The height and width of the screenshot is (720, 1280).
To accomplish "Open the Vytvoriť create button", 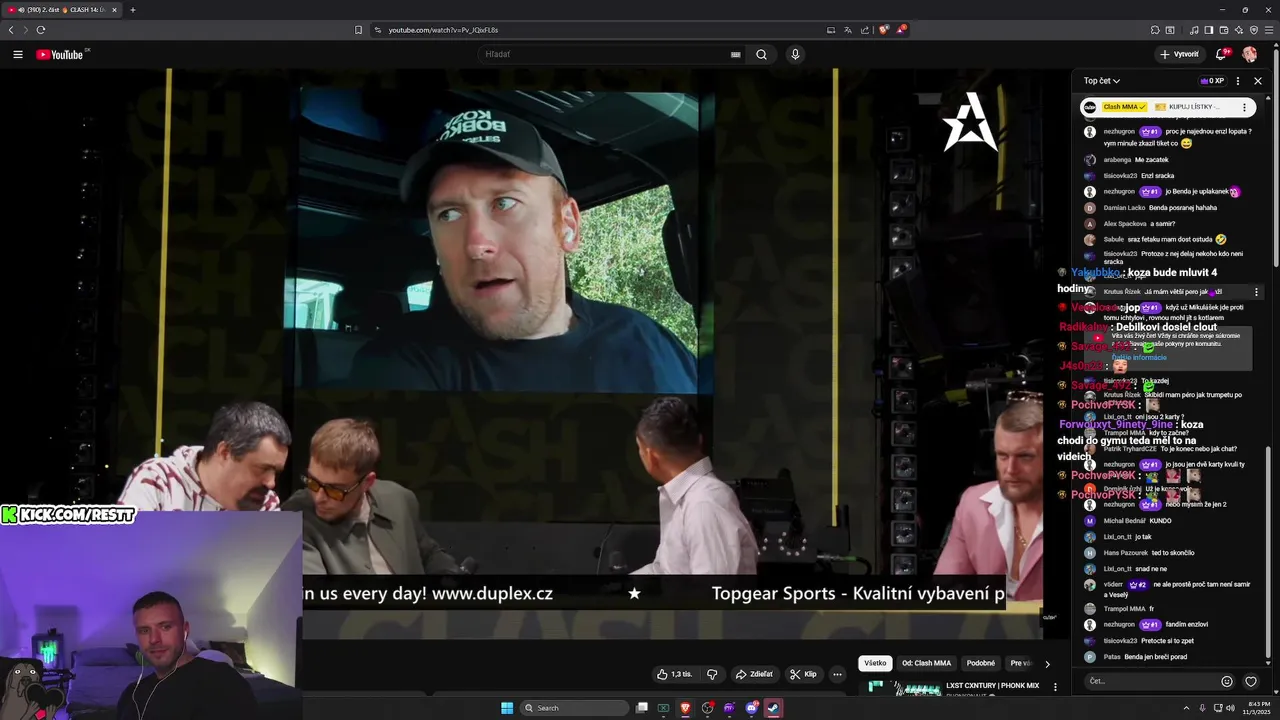I will pos(1179,54).
